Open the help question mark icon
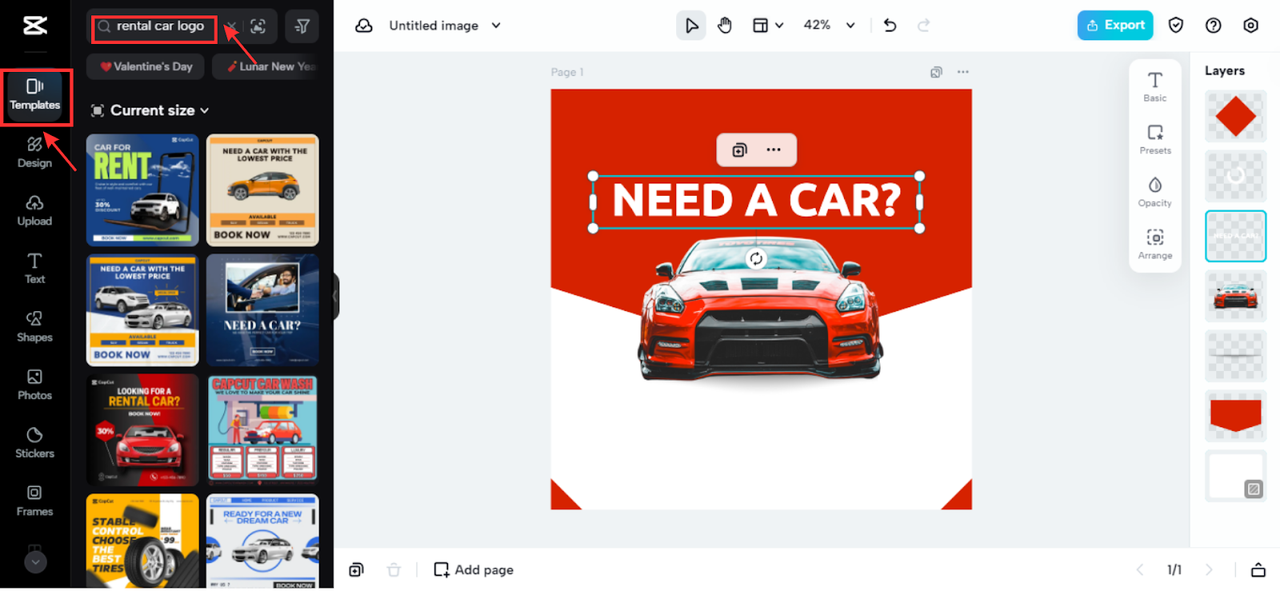Viewport: 1280px width, 595px height. pyautogui.click(x=1213, y=26)
